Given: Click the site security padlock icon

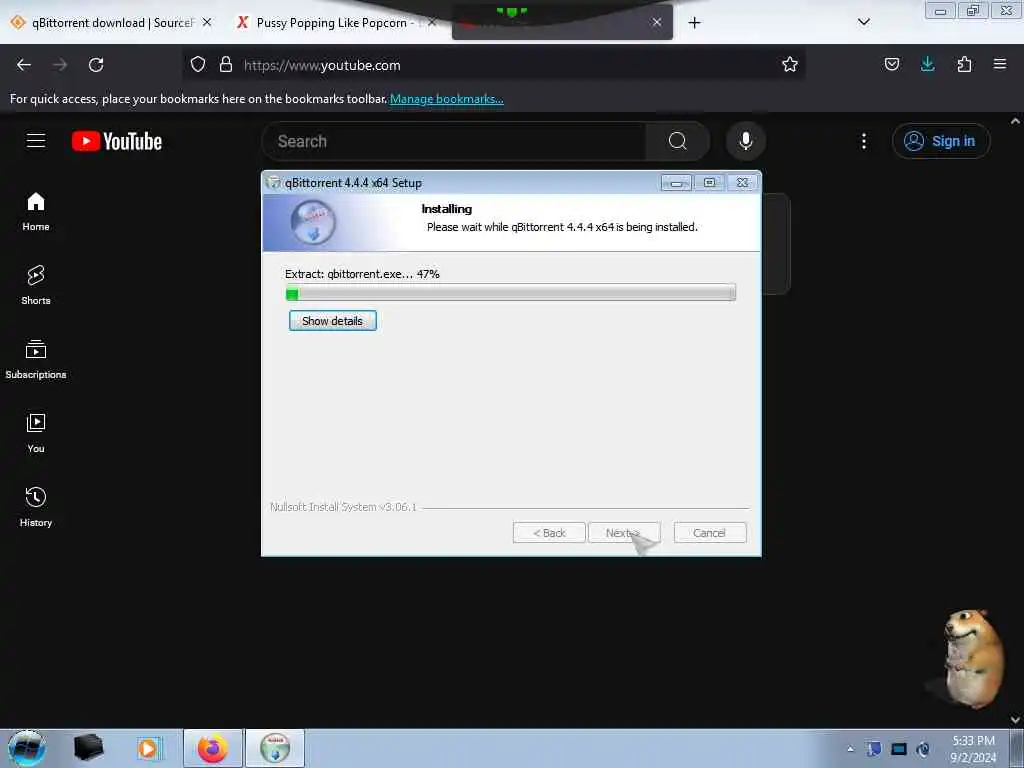Looking at the screenshot, I should 226,65.
